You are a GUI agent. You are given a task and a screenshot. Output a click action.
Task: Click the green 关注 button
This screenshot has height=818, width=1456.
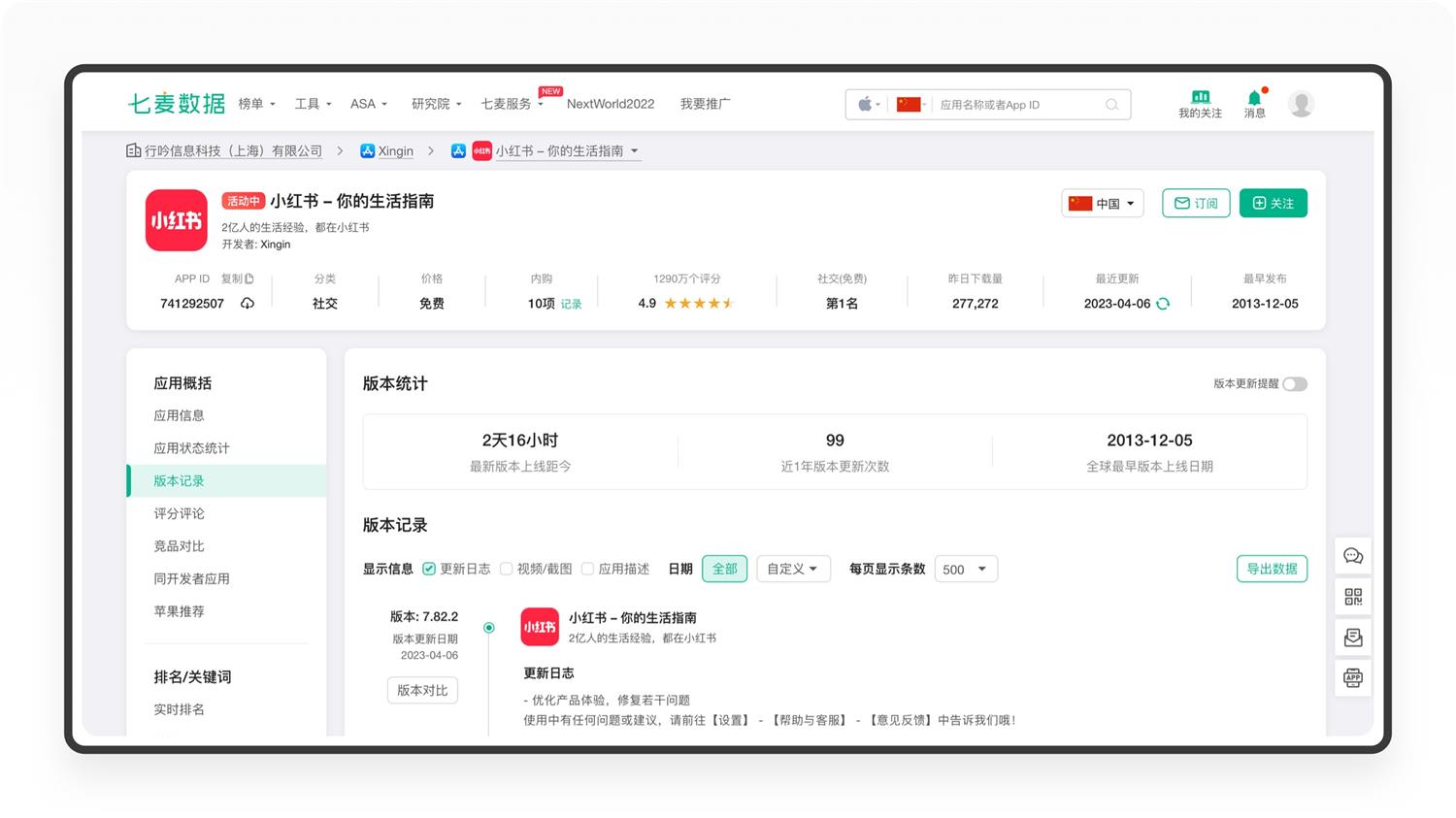(x=1274, y=203)
